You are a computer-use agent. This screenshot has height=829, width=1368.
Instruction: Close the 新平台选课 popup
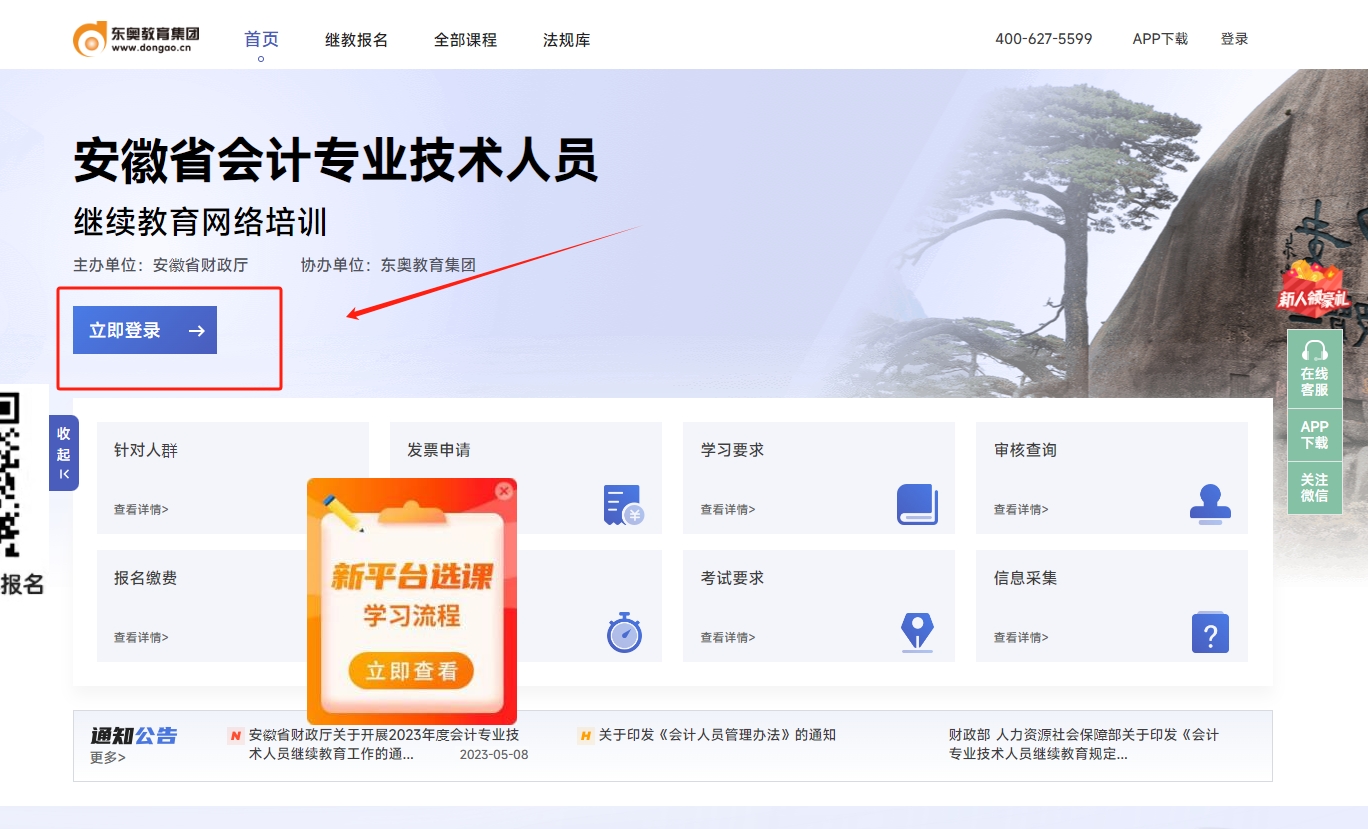(x=504, y=490)
